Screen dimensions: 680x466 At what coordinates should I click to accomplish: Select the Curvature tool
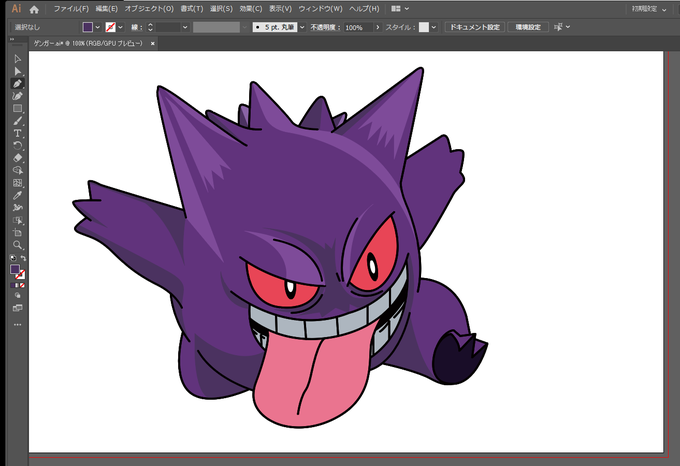click(17, 96)
